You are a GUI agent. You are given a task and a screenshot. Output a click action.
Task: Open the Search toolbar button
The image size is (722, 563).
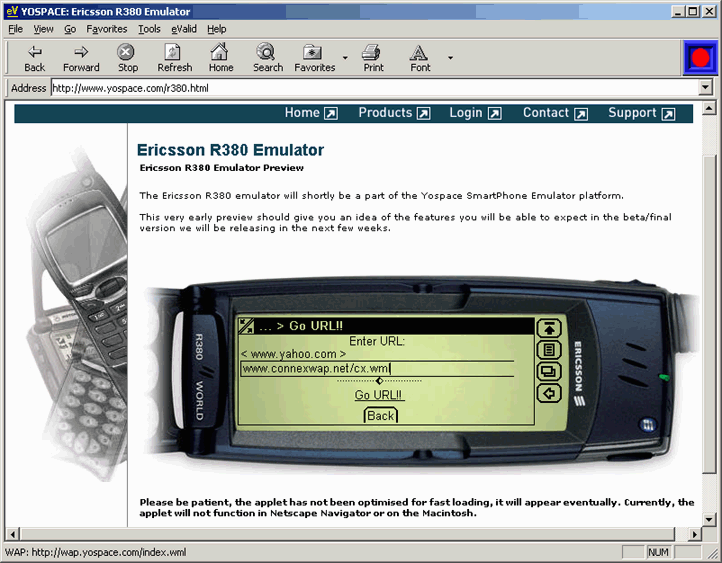pyautogui.click(x=268, y=58)
